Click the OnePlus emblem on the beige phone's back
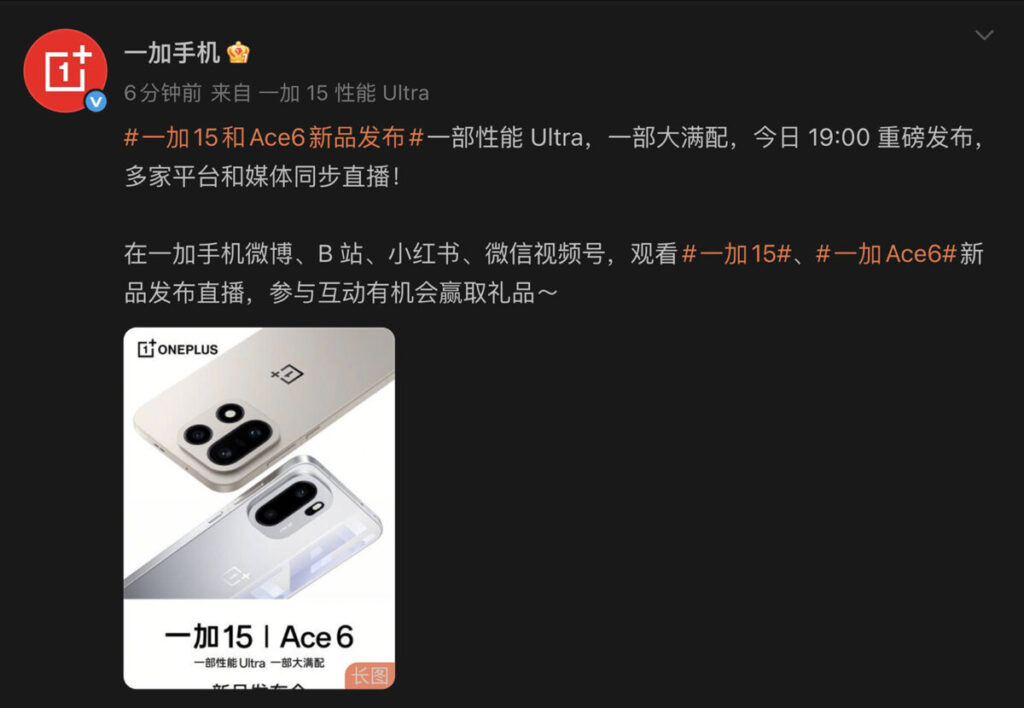The width and height of the screenshot is (1024, 708). click(287, 374)
